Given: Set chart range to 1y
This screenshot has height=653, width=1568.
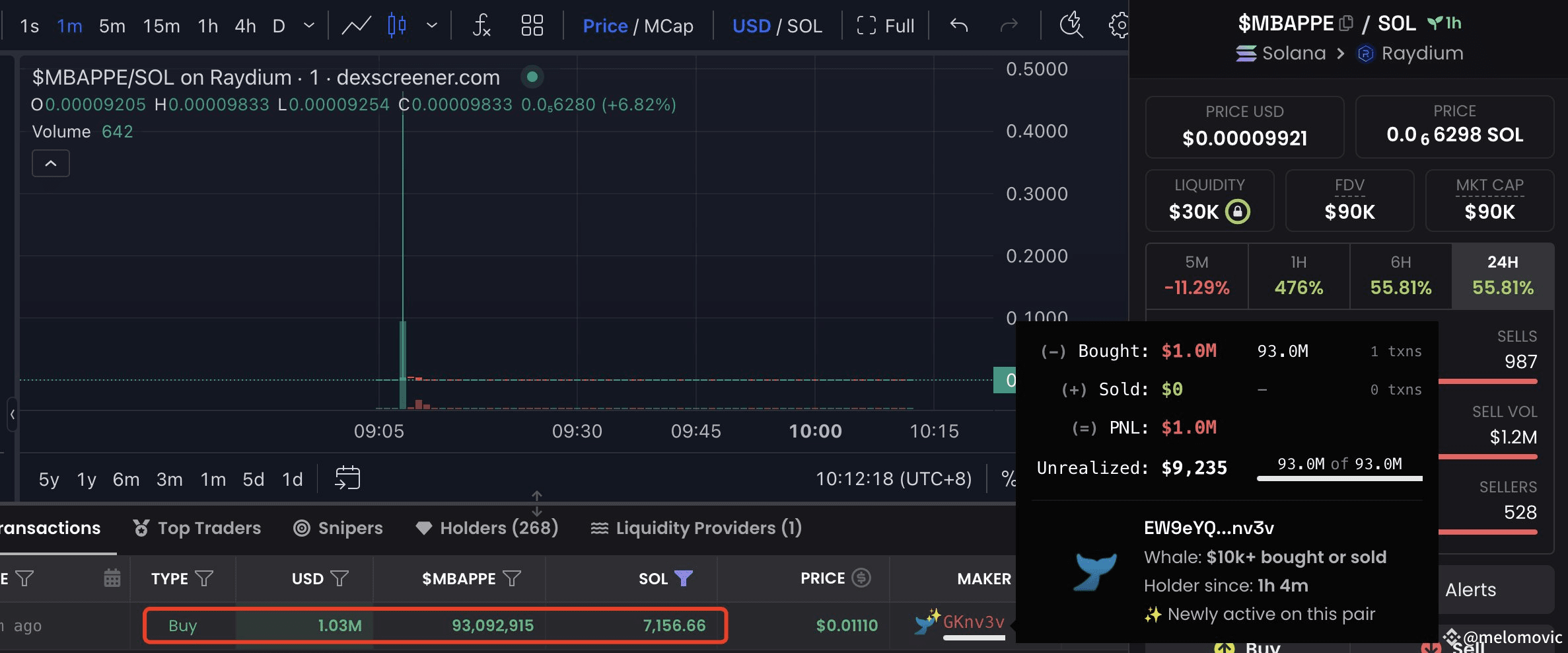Looking at the screenshot, I should click(87, 479).
